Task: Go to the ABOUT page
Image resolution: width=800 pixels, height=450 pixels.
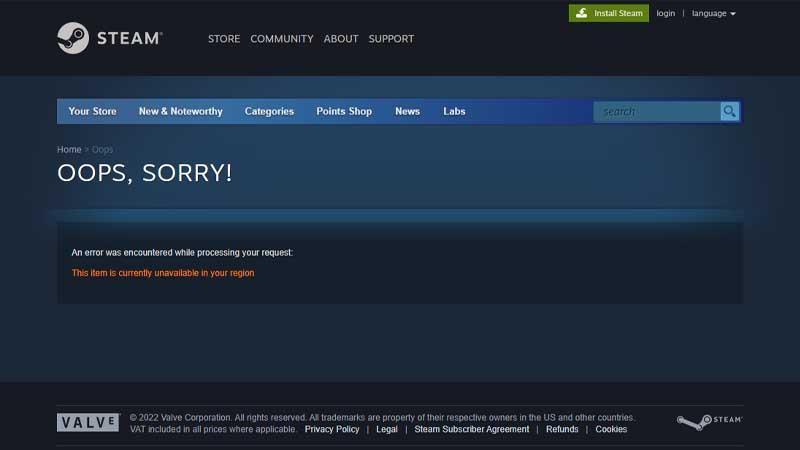Action: 341,39
